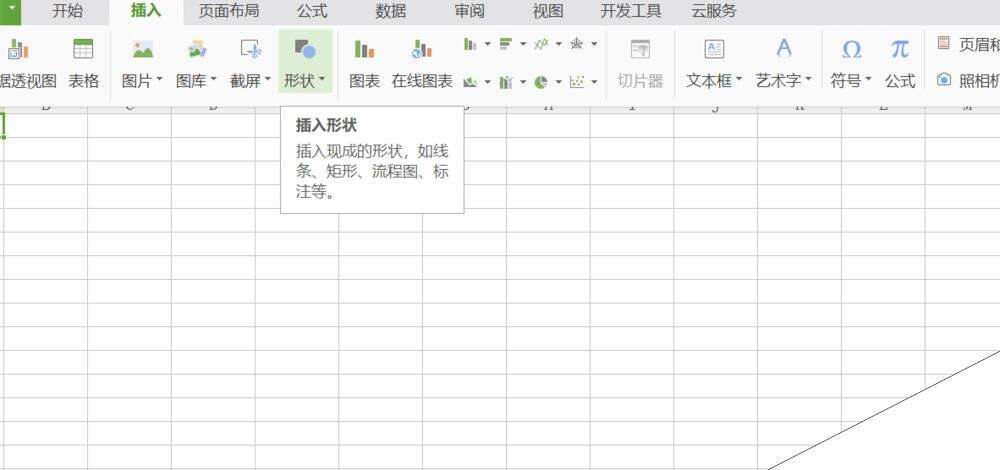The width and height of the screenshot is (1000, 470).
Task: Open bar chart type dropdown arrow
Action: click(523, 44)
